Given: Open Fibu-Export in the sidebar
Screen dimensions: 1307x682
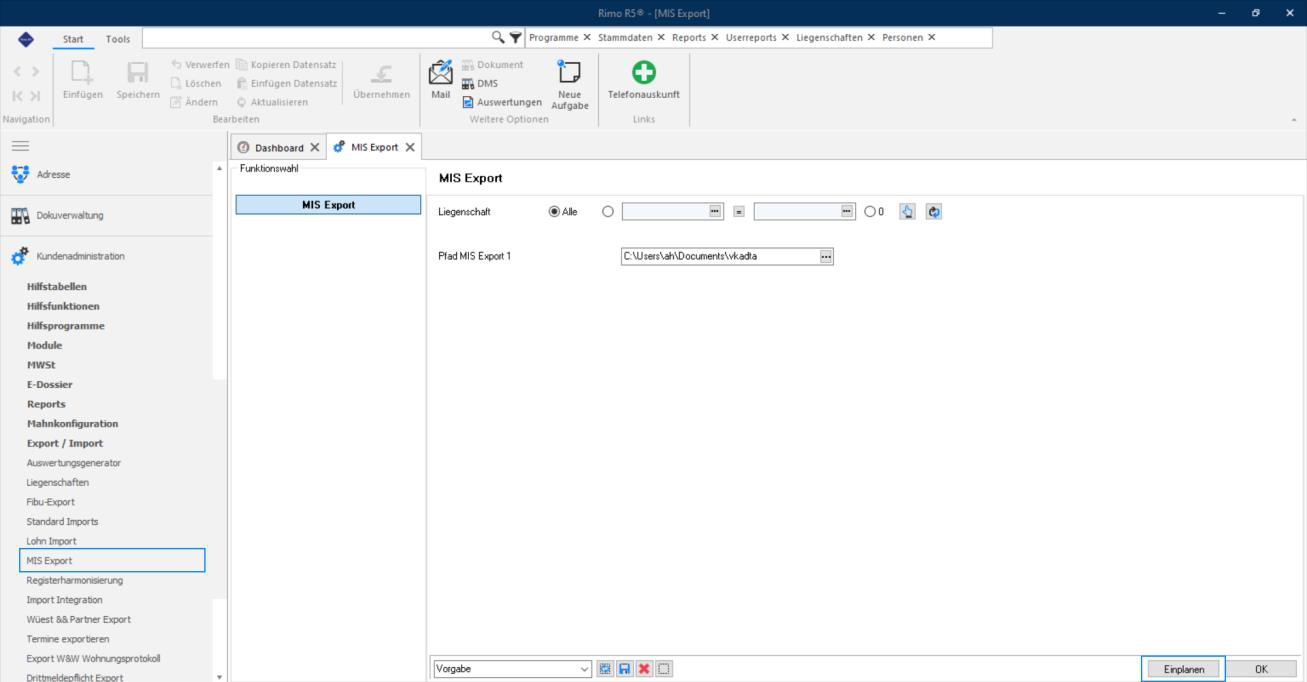Looking at the screenshot, I should (x=51, y=502).
